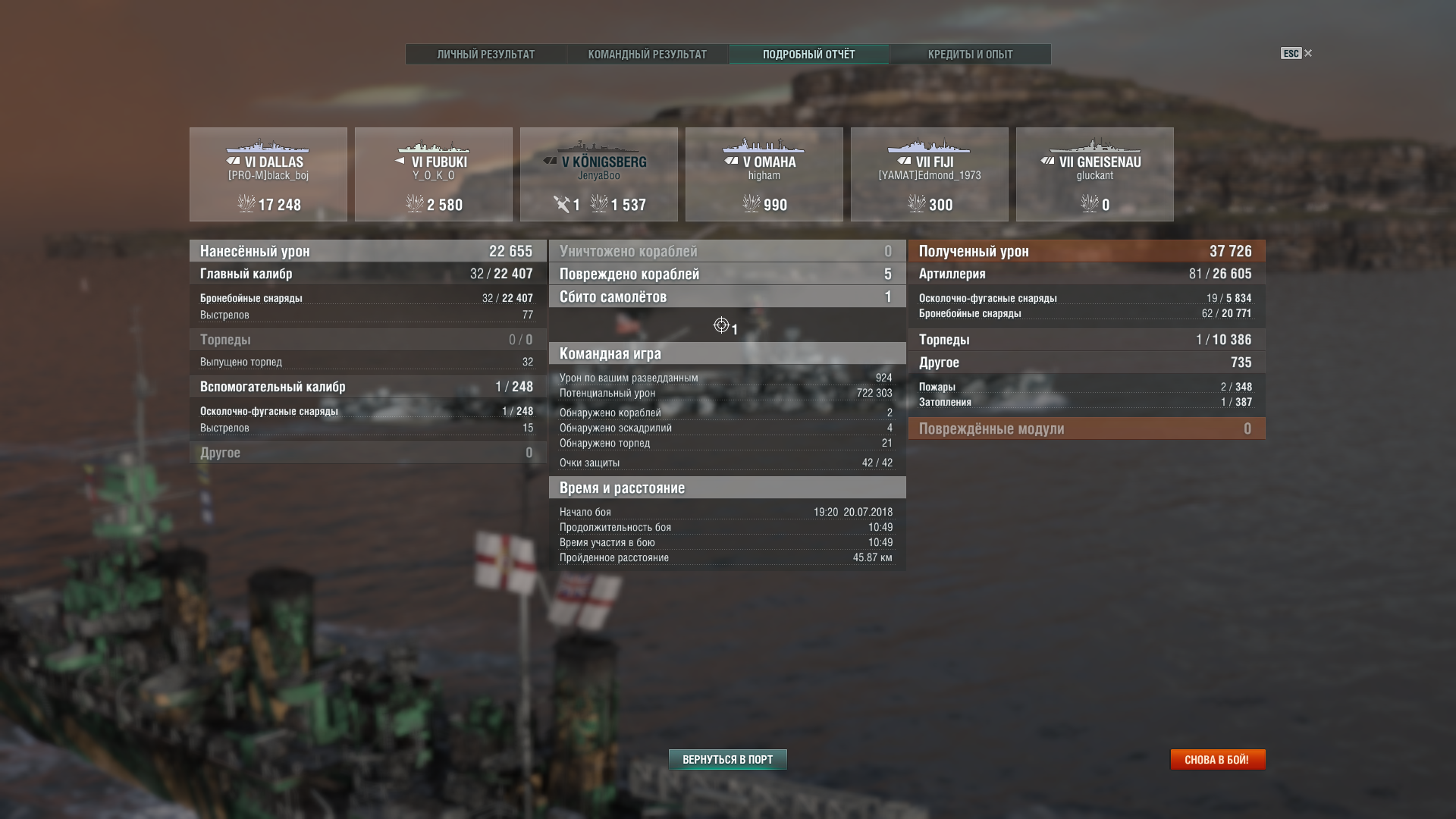Image resolution: width=1456 pixels, height=819 pixels.
Task: Click the Снова в бой! button
Action: click(1218, 760)
